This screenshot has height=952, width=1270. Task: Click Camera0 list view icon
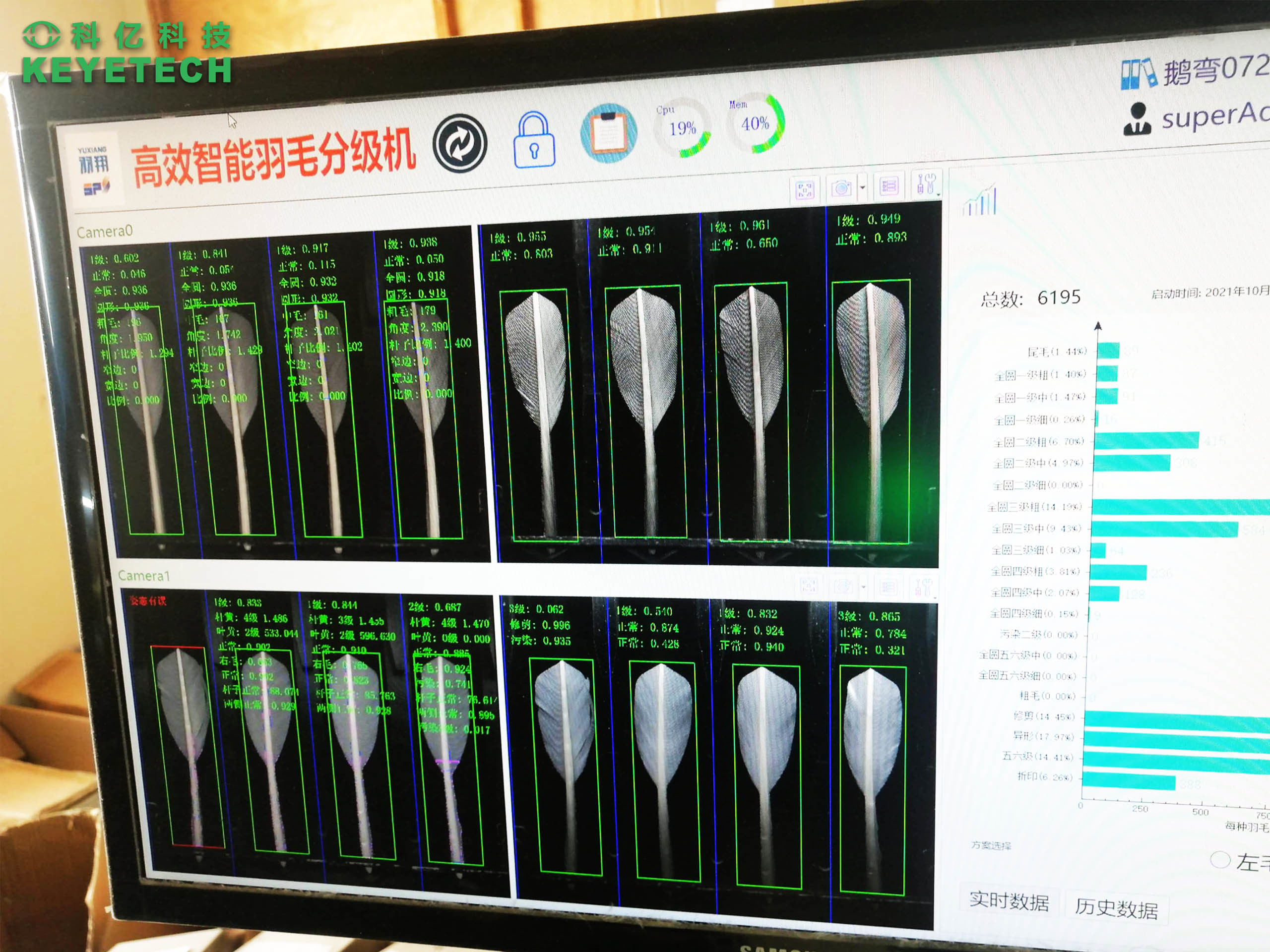[x=889, y=185]
